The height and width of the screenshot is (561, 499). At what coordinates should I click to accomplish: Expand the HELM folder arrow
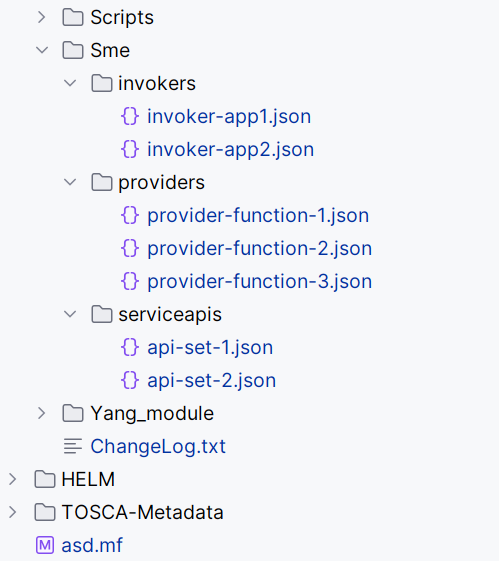(13, 479)
